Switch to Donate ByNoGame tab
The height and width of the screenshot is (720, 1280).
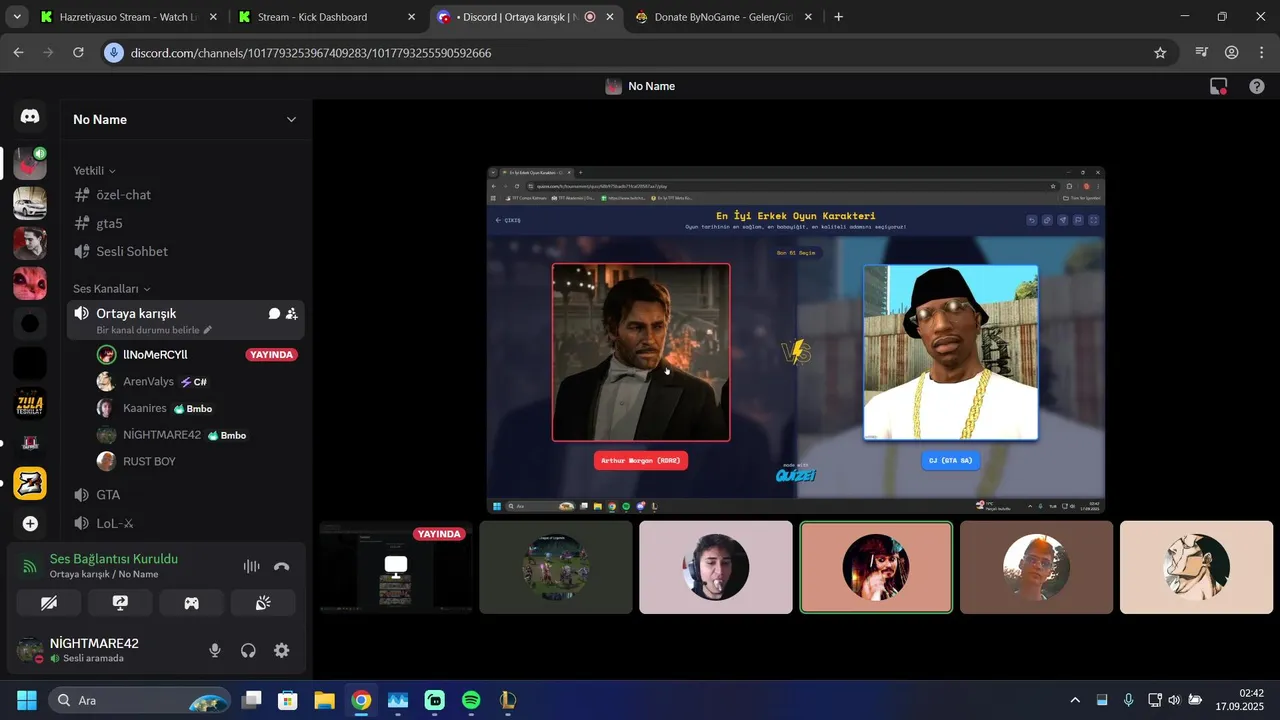click(x=727, y=17)
